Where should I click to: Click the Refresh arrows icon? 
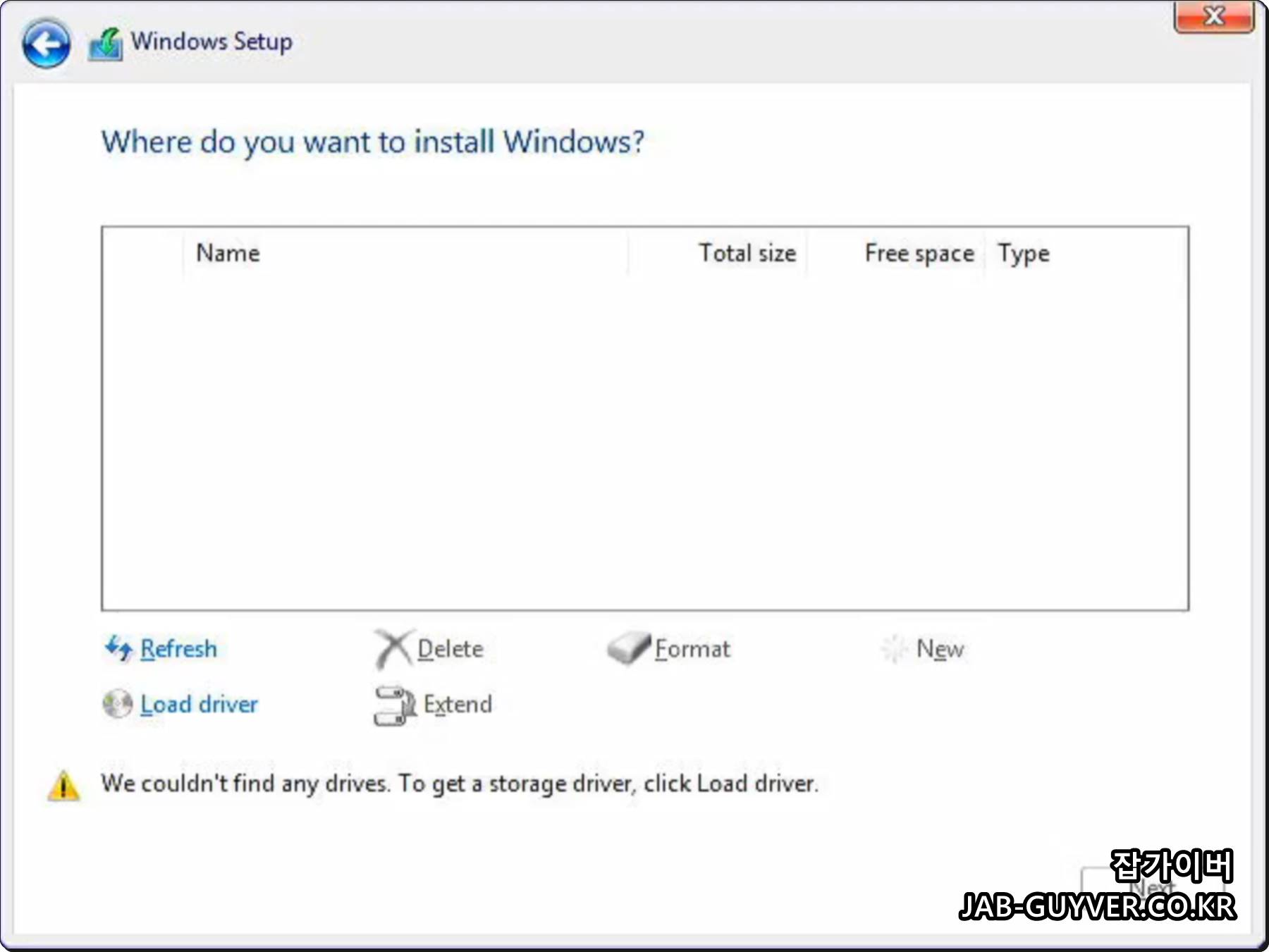click(118, 648)
